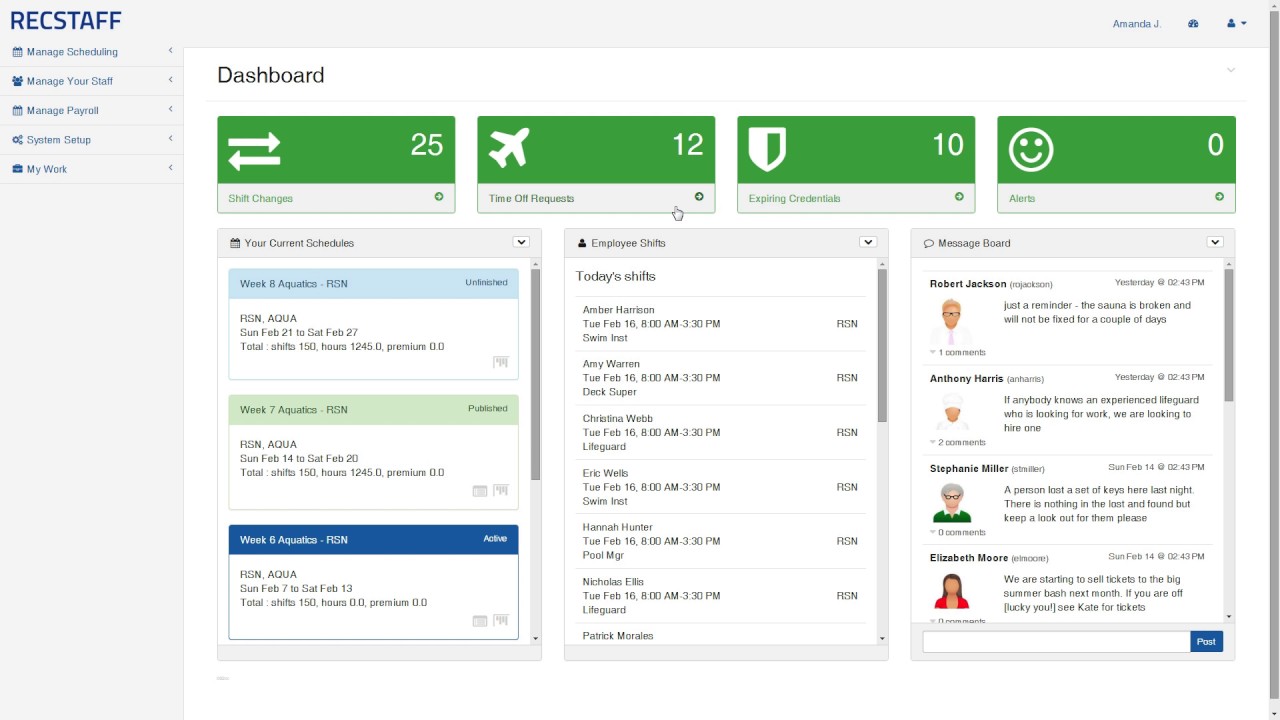Click the chevron next to Manage Payroll
This screenshot has width=1280, height=720.
click(x=170, y=109)
